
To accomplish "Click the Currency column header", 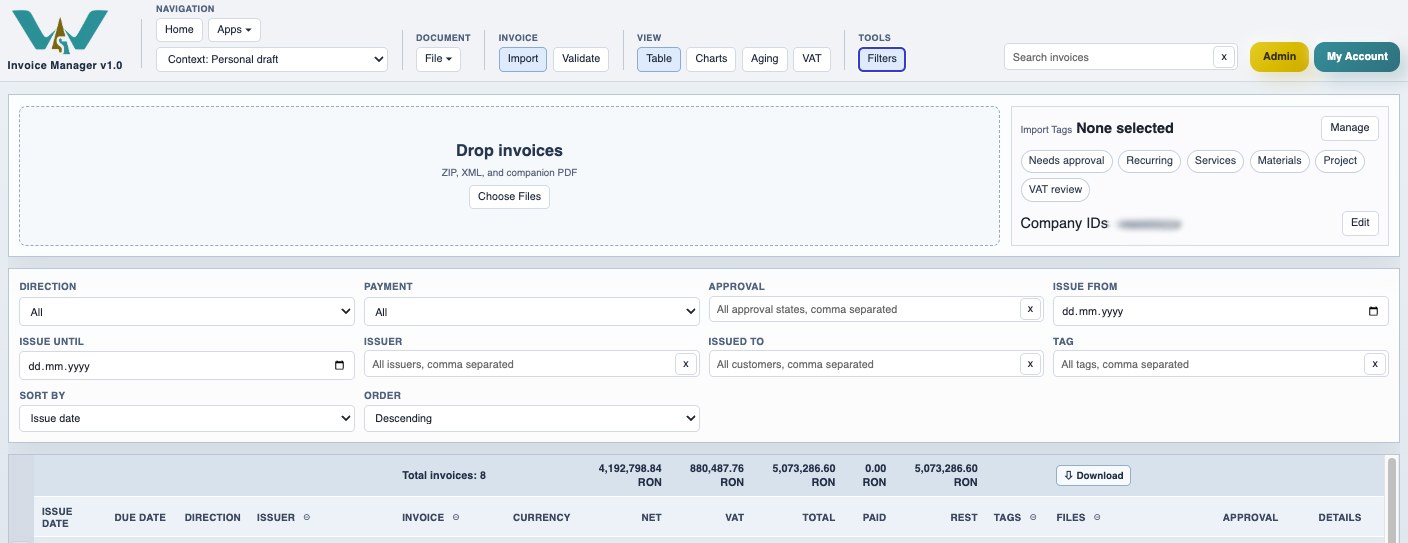I will 542,517.
